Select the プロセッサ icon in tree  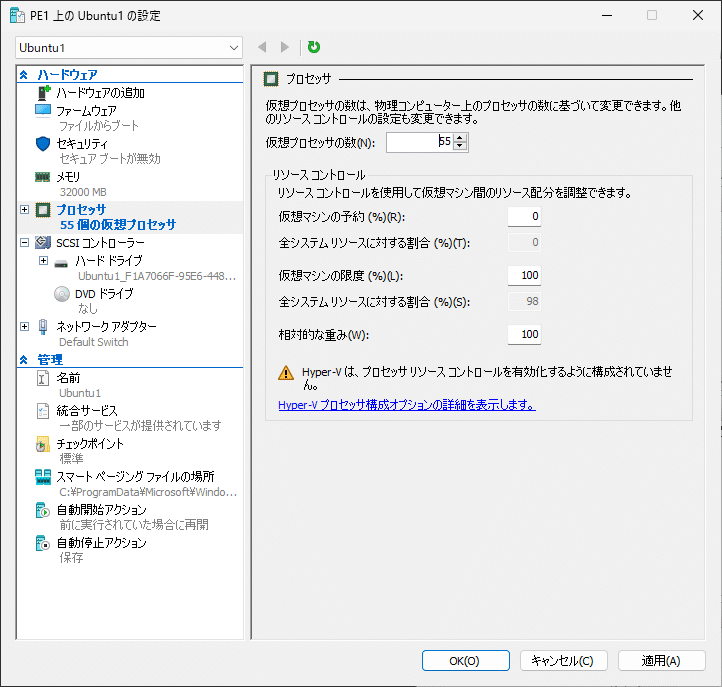(43, 210)
